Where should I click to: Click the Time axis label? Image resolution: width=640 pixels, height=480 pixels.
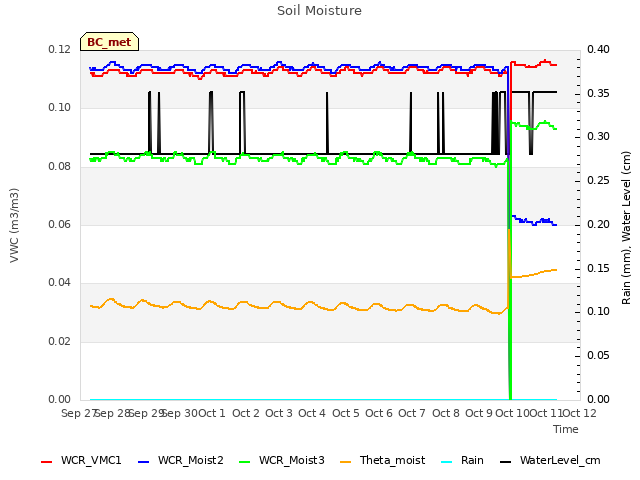566,429
